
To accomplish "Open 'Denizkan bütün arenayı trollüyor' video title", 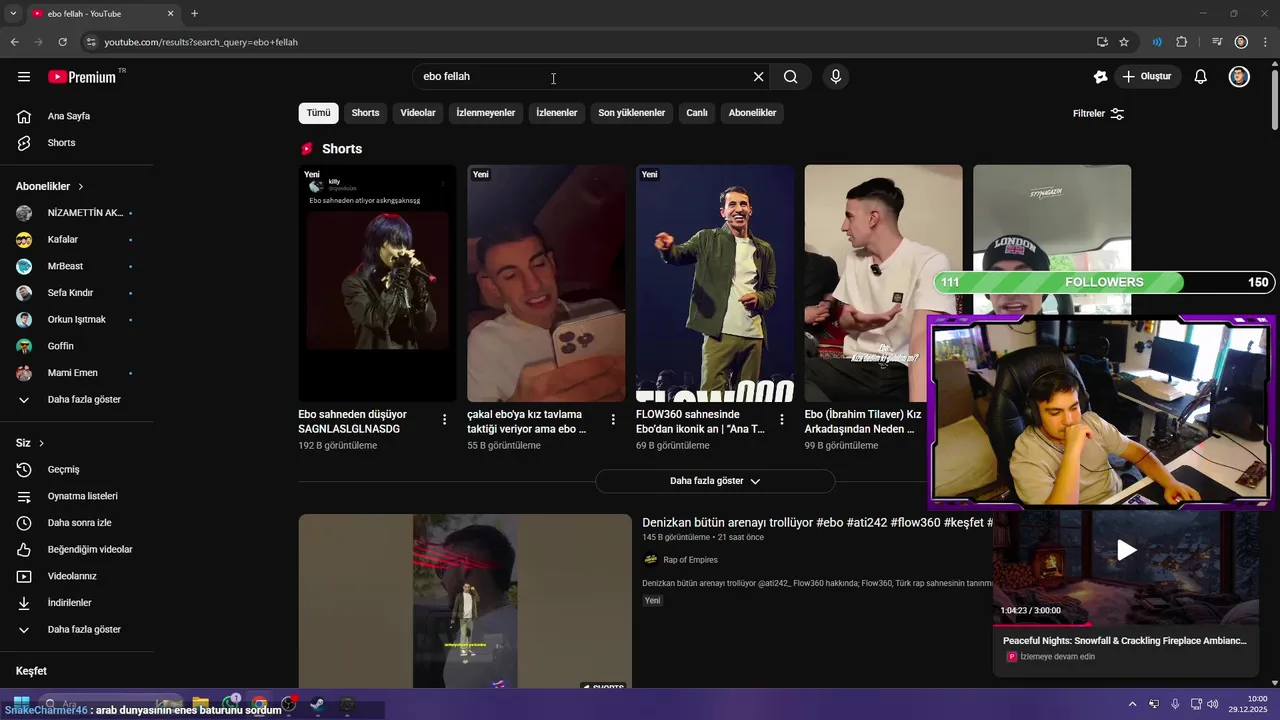I will [x=817, y=523].
